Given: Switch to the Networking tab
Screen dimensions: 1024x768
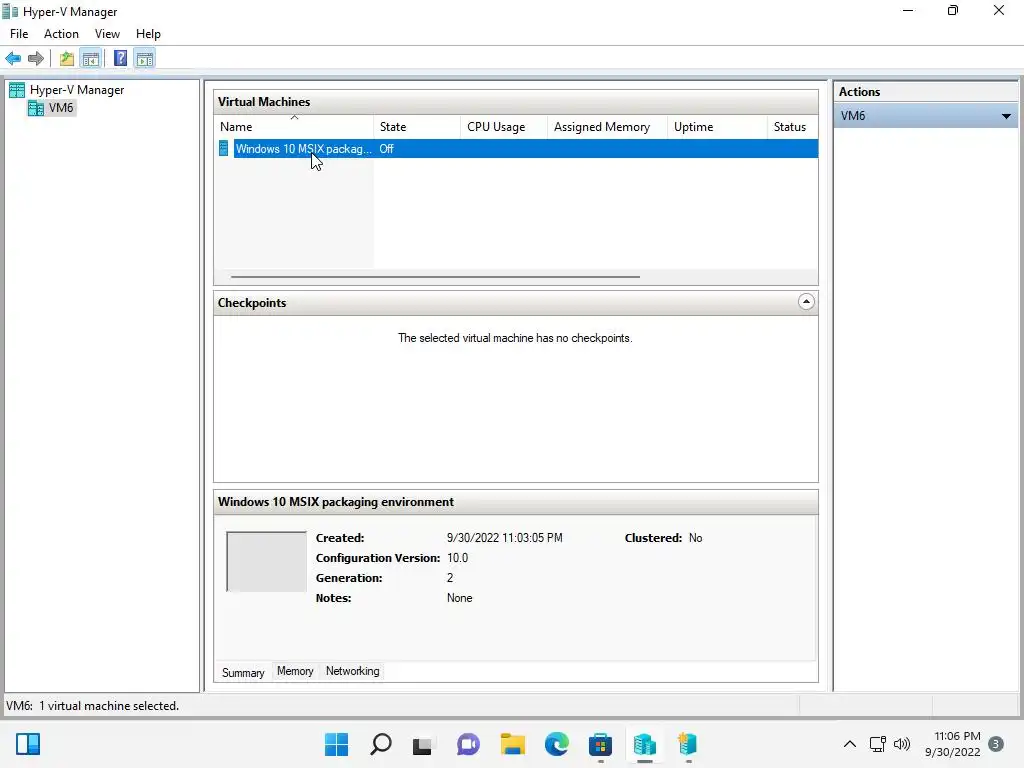Looking at the screenshot, I should 353,671.
